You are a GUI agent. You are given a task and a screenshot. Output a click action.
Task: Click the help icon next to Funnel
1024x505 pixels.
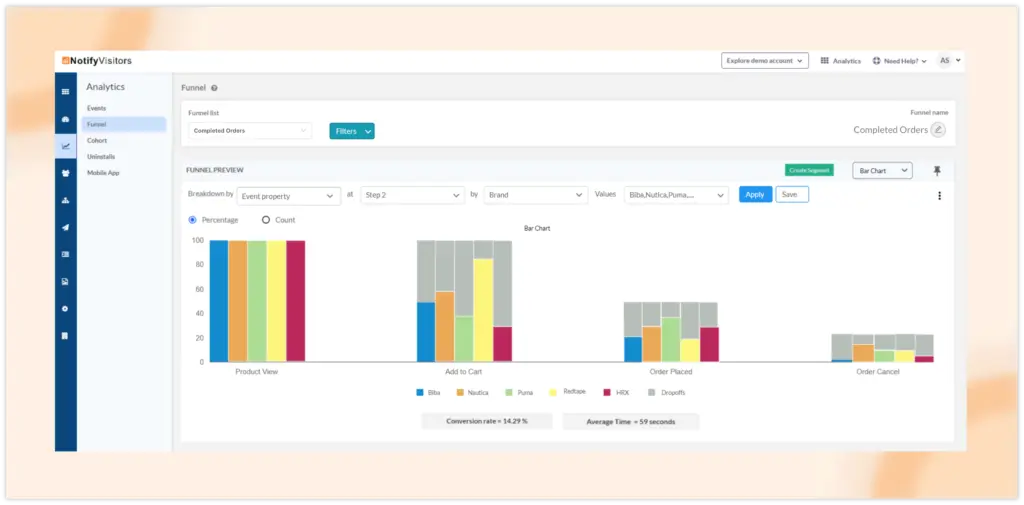214,88
